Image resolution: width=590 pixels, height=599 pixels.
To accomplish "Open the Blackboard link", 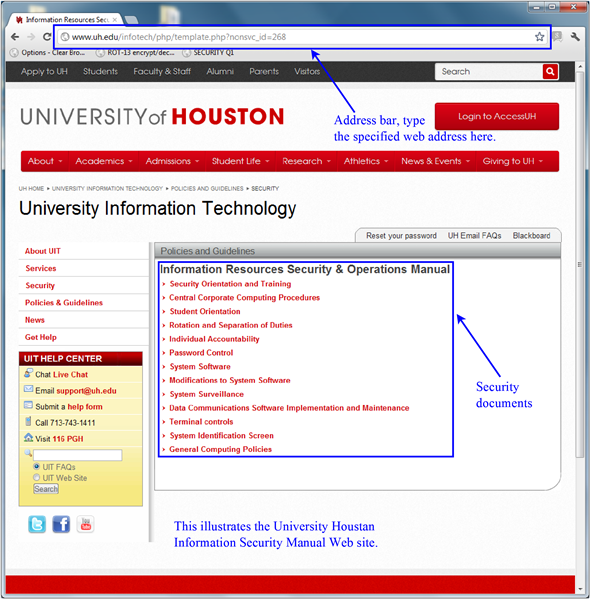I will [x=531, y=236].
